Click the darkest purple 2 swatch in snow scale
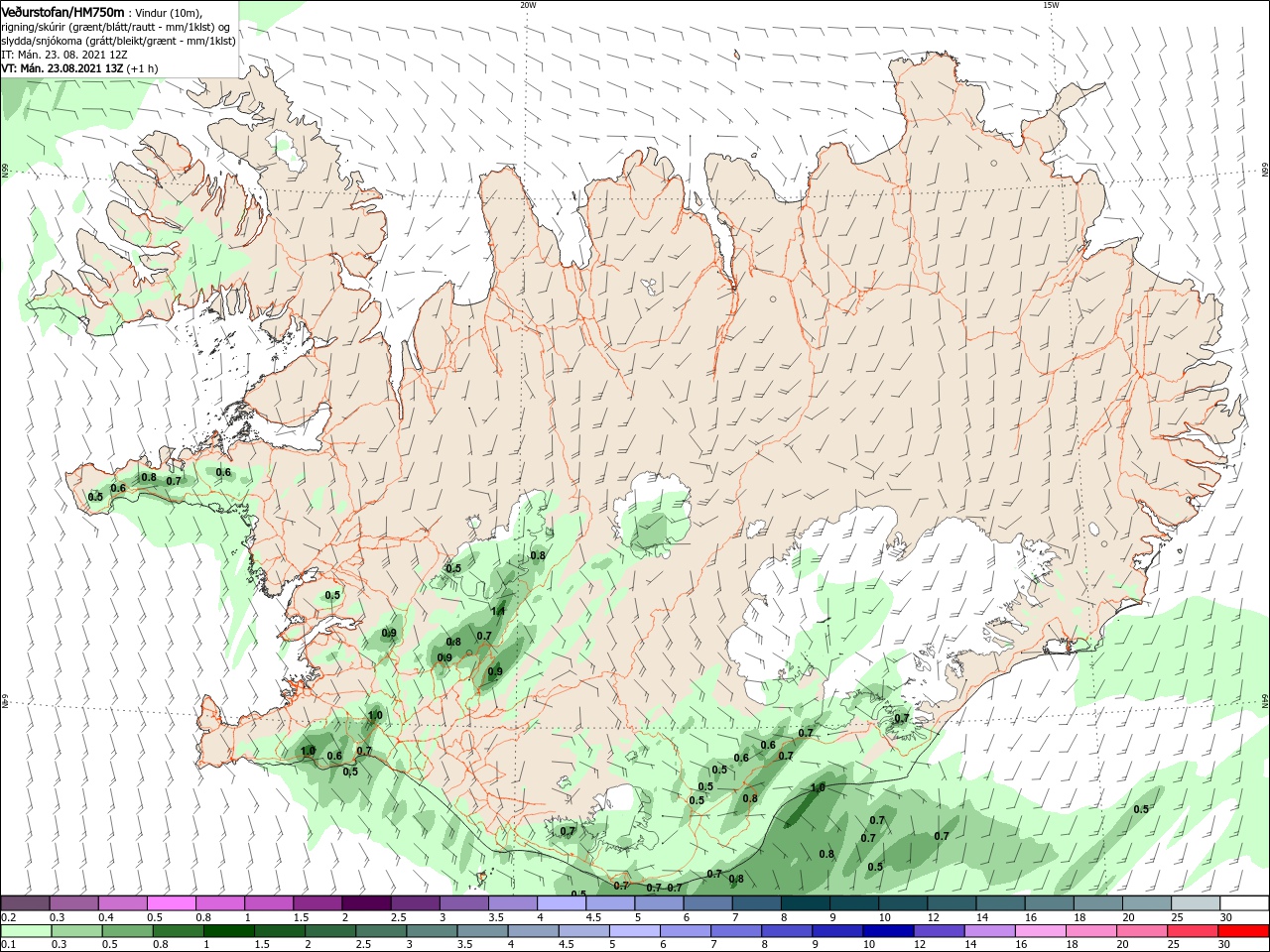This screenshot has height=952, width=1270. [366, 903]
